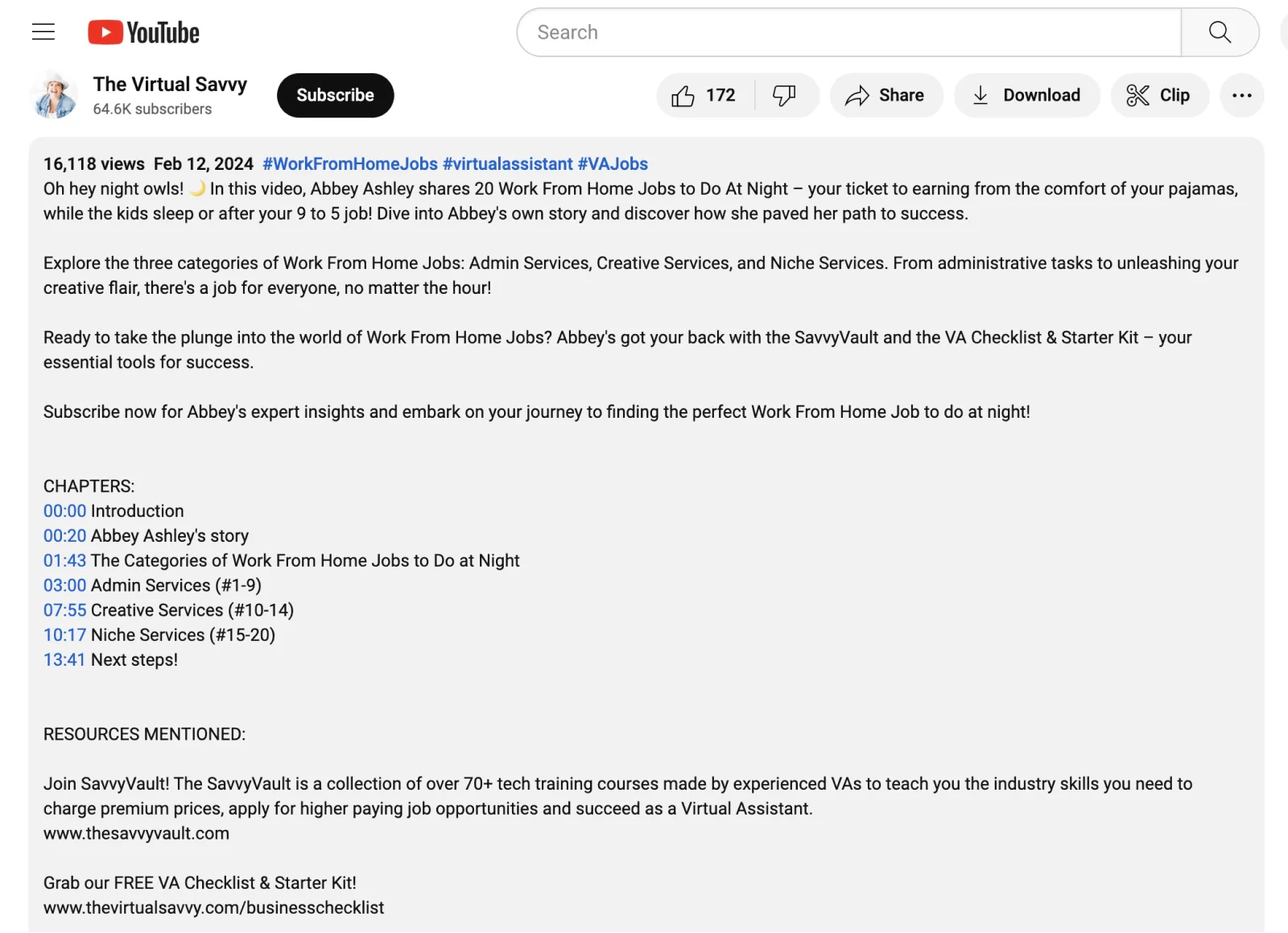Image resolution: width=1288 pixels, height=933 pixels.
Task: Open The Virtual Savvy channel avatar
Action: tap(54, 96)
